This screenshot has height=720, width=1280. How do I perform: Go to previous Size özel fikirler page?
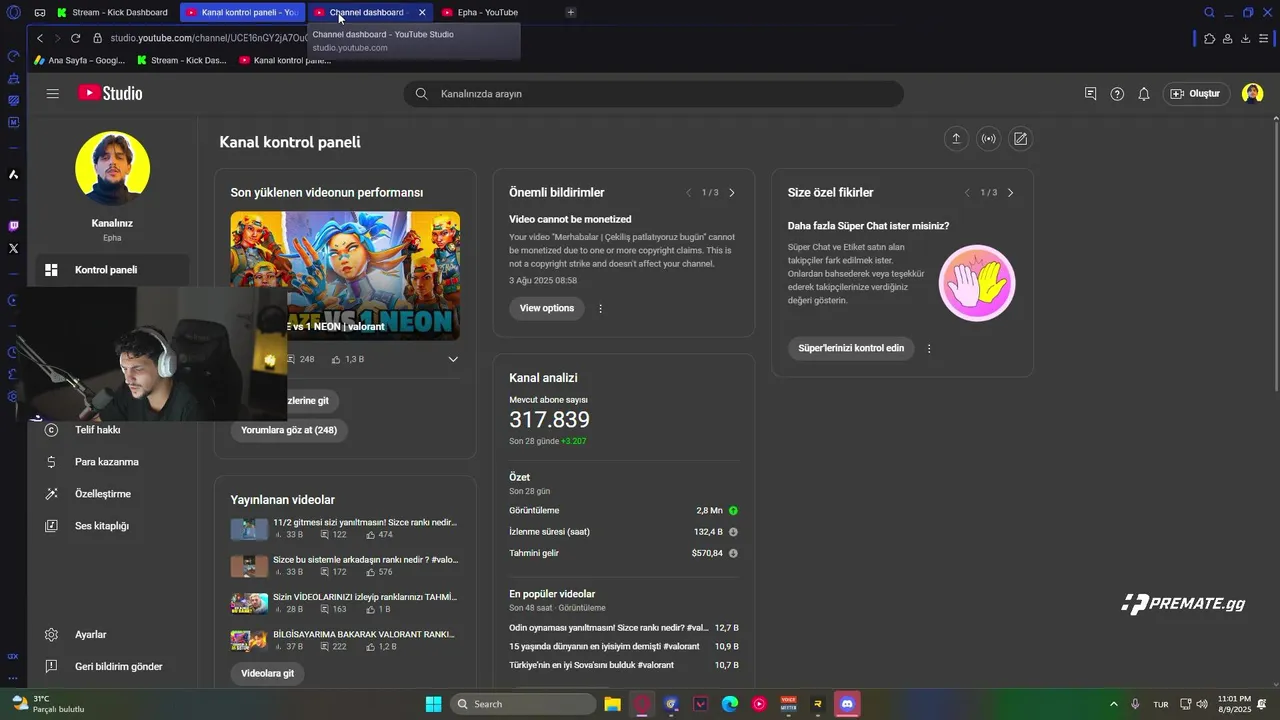point(967,192)
